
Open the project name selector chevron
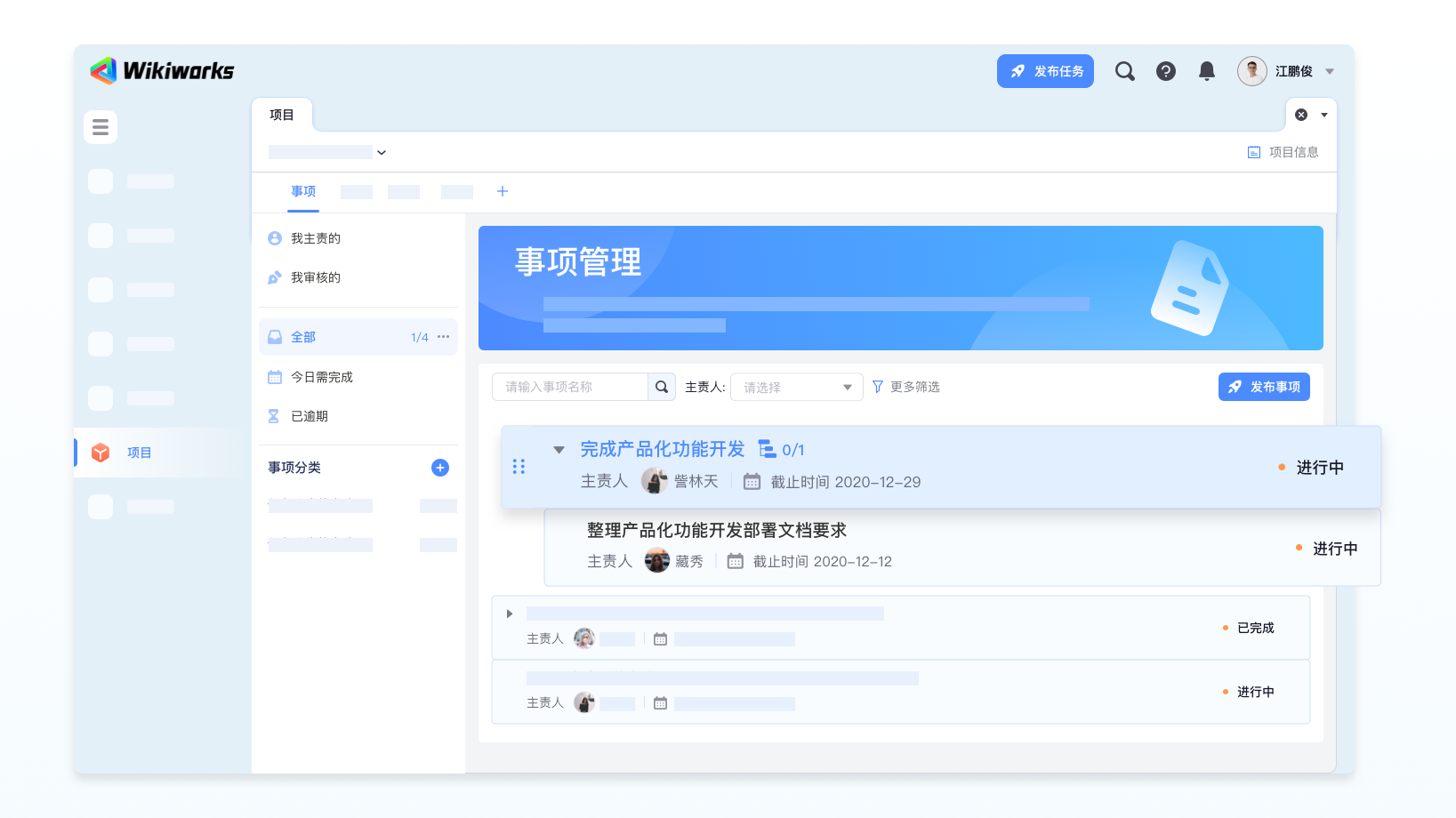point(382,152)
